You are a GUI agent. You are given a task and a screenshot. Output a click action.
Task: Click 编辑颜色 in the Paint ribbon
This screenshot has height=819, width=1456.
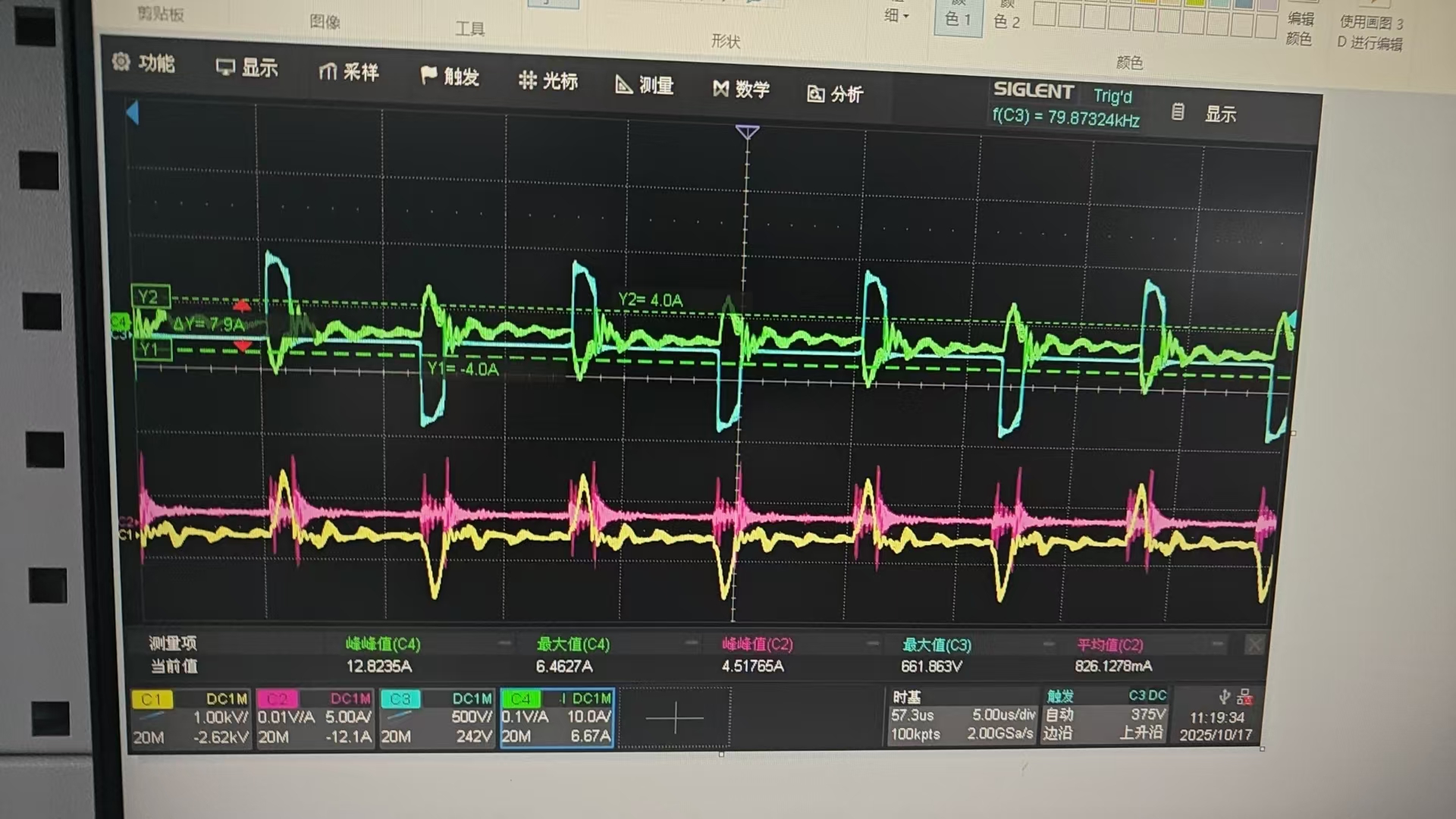tap(1300, 28)
